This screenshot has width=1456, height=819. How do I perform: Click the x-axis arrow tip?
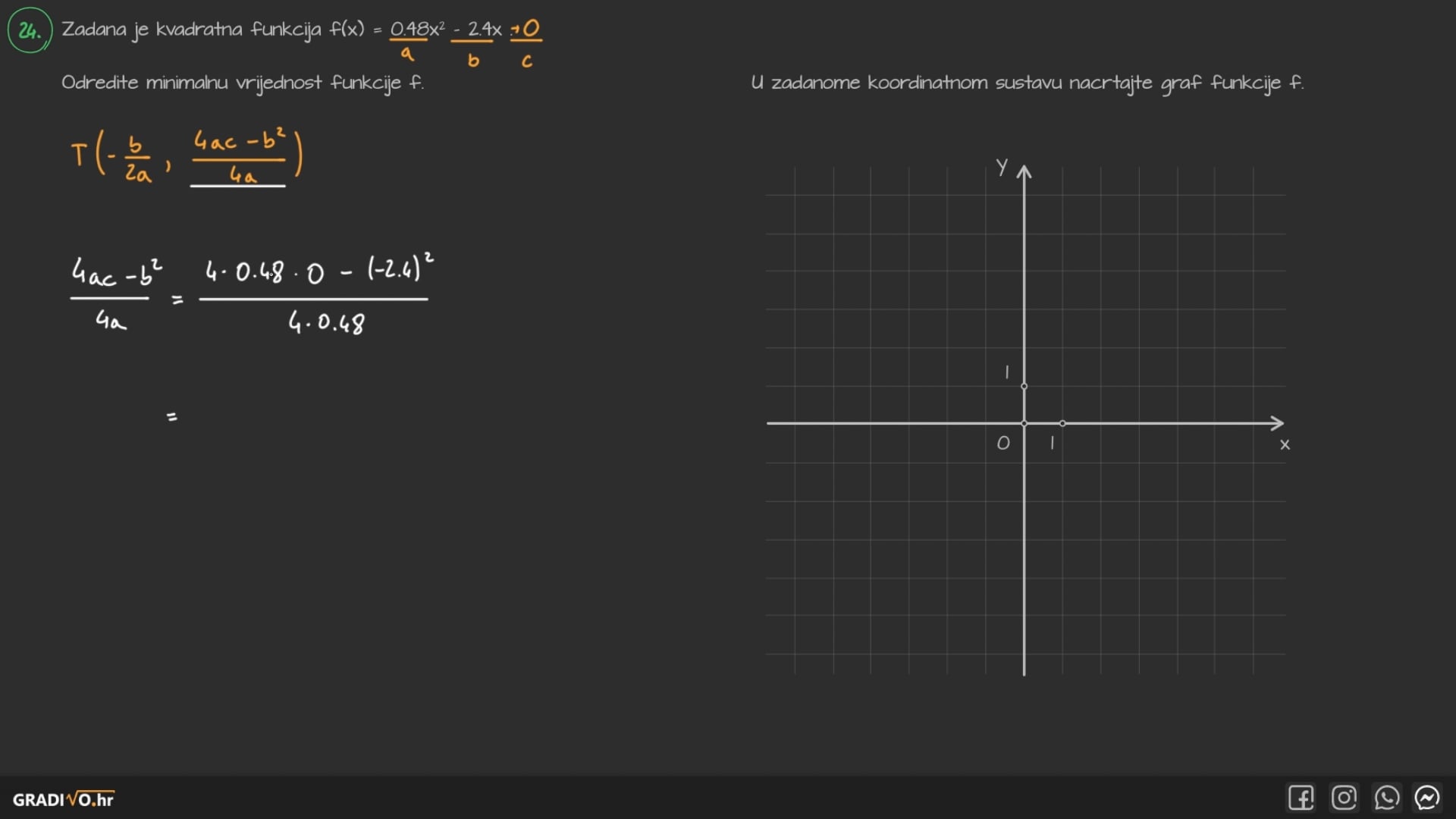[x=1280, y=423]
